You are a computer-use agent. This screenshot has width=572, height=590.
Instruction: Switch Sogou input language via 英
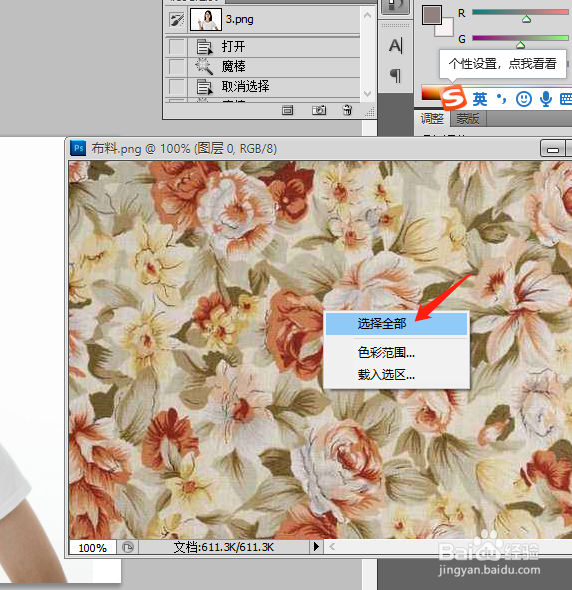coord(480,99)
